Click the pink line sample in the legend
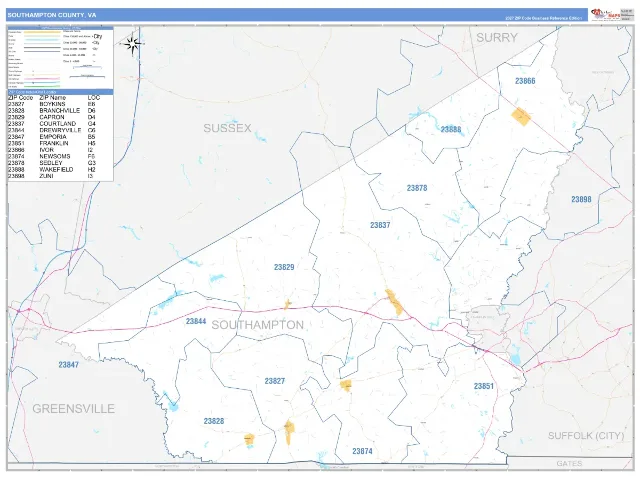Image resolution: width=640 pixels, height=480 pixels. [x=42, y=79]
